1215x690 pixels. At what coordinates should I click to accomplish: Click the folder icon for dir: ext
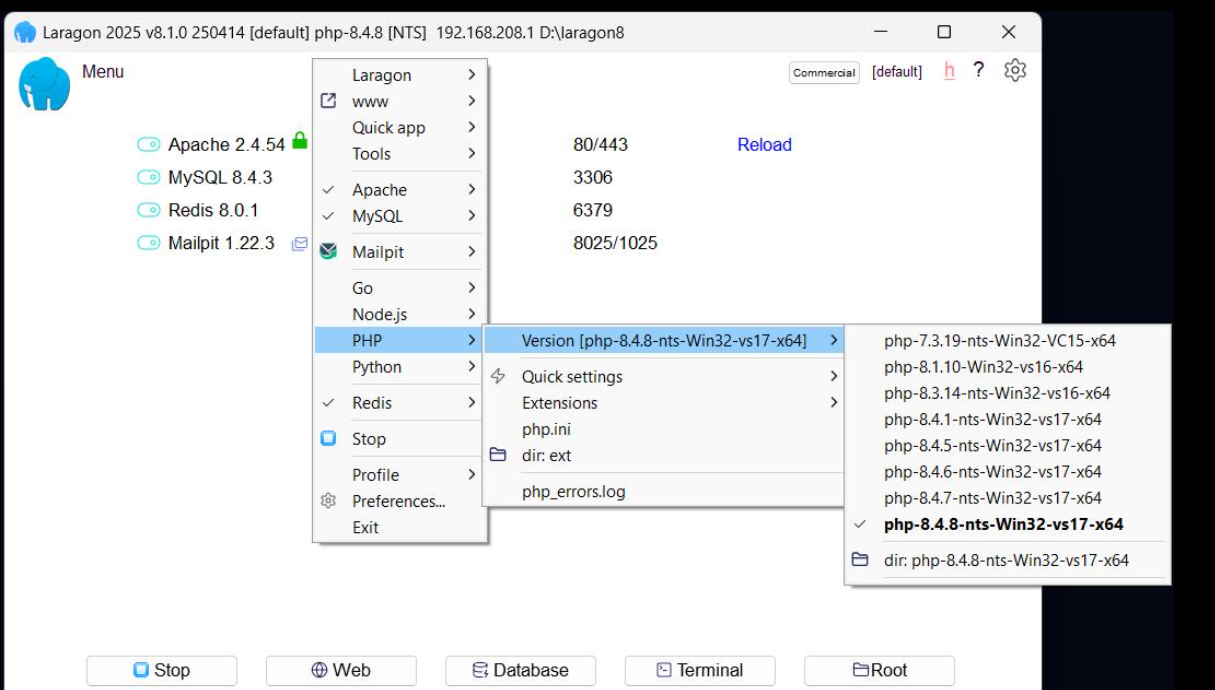click(498, 455)
